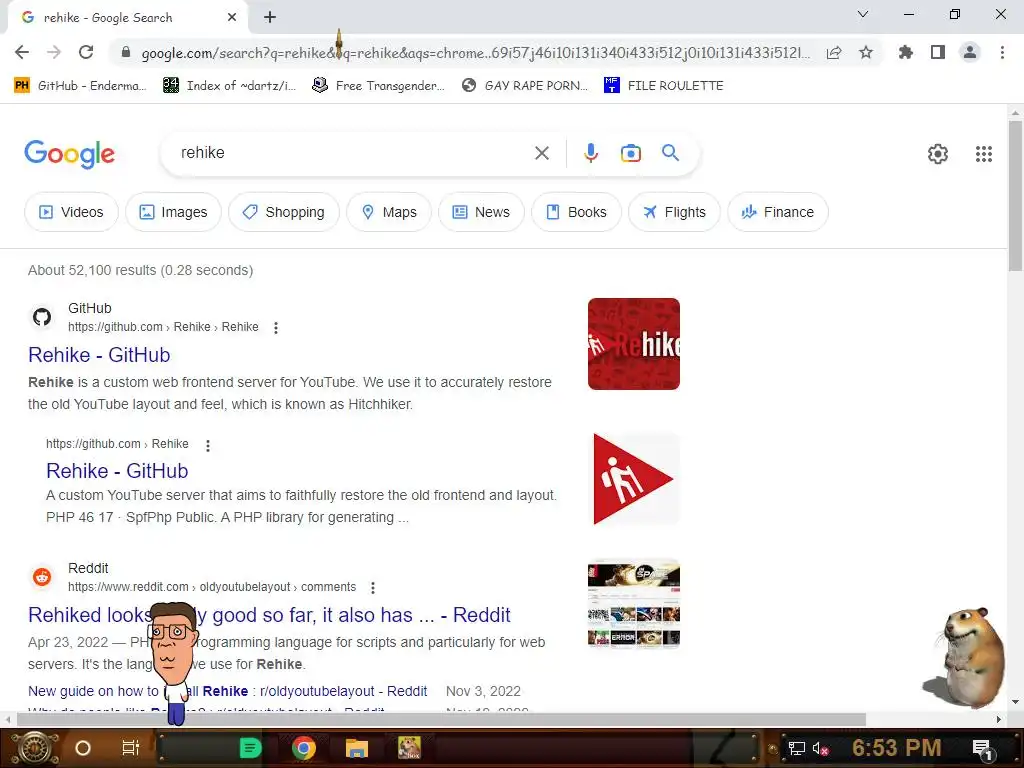Submit search with magnifier icon
Viewport: 1024px width, 768px height.
(x=671, y=153)
